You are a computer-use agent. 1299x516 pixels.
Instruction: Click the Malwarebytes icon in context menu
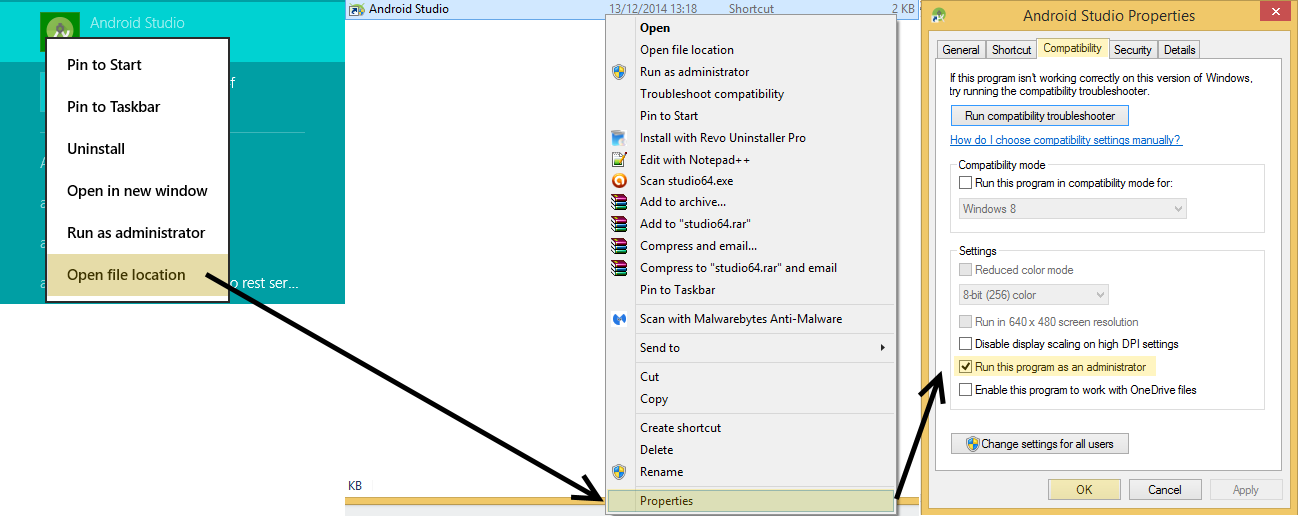tap(619, 320)
